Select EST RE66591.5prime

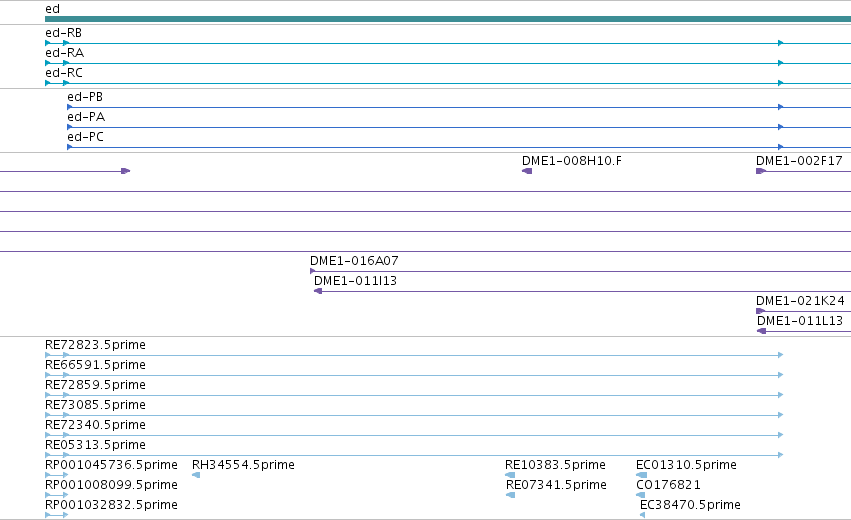[96, 365]
